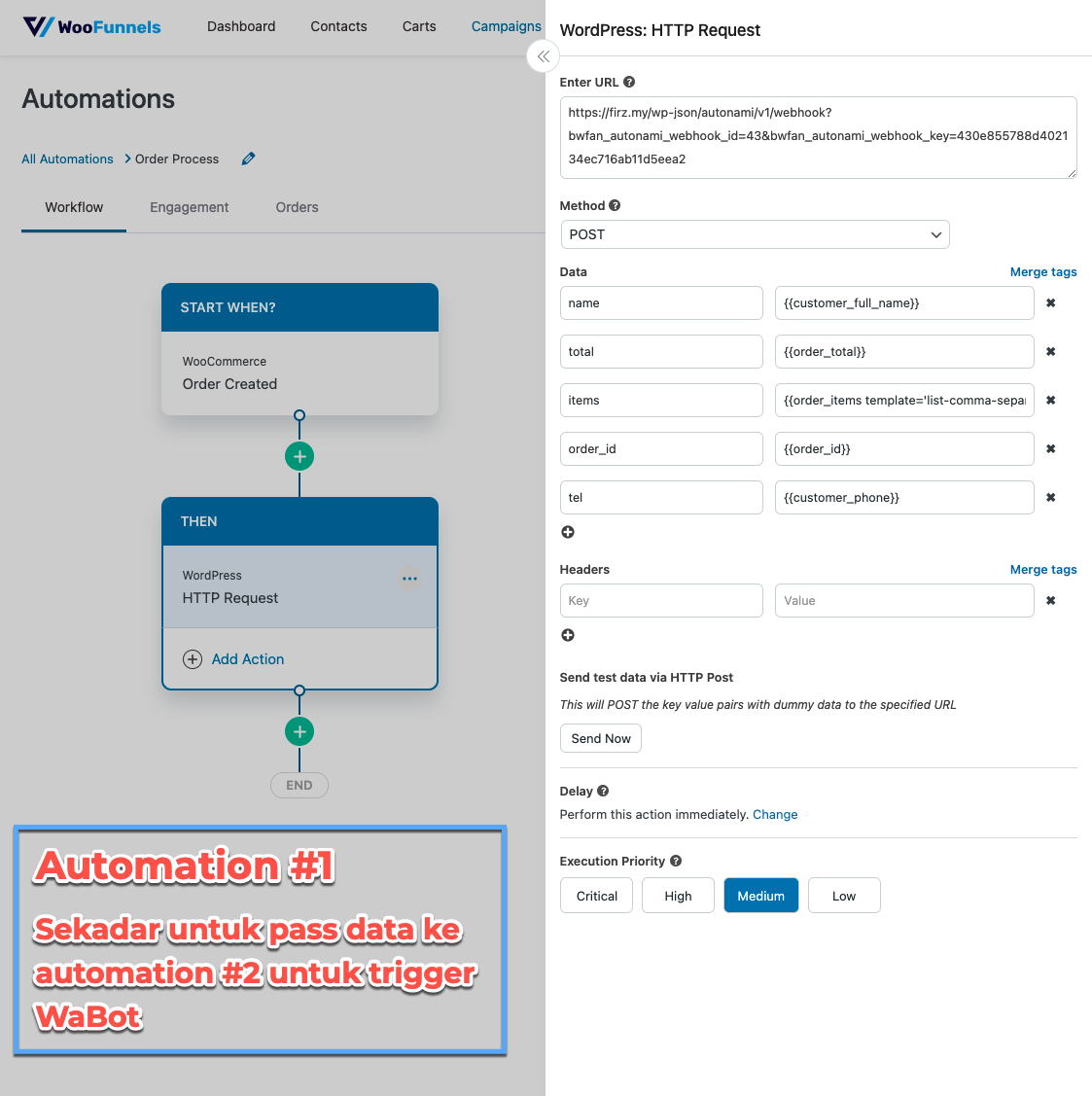Remove the items data row
This screenshot has width=1092, height=1096.
click(x=1051, y=400)
